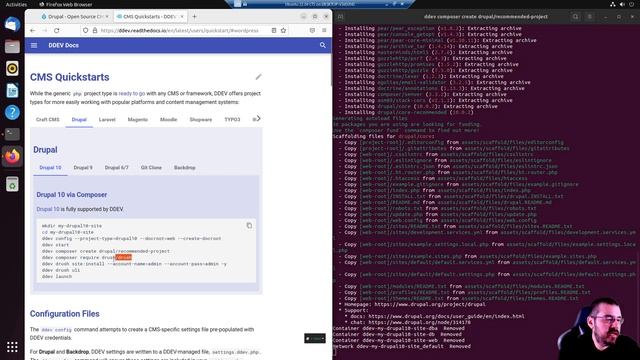Image resolution: width=640 pixels, height=360 pixels.
Task: Select the Drupal 10 sub-tab
Action: click(x=50, y=168)
